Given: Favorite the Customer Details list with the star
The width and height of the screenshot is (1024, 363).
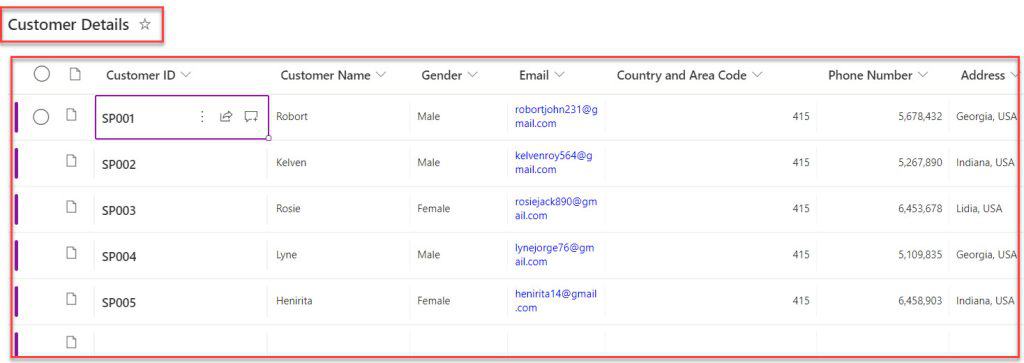Looking at the screenshot, I should 145,25.
